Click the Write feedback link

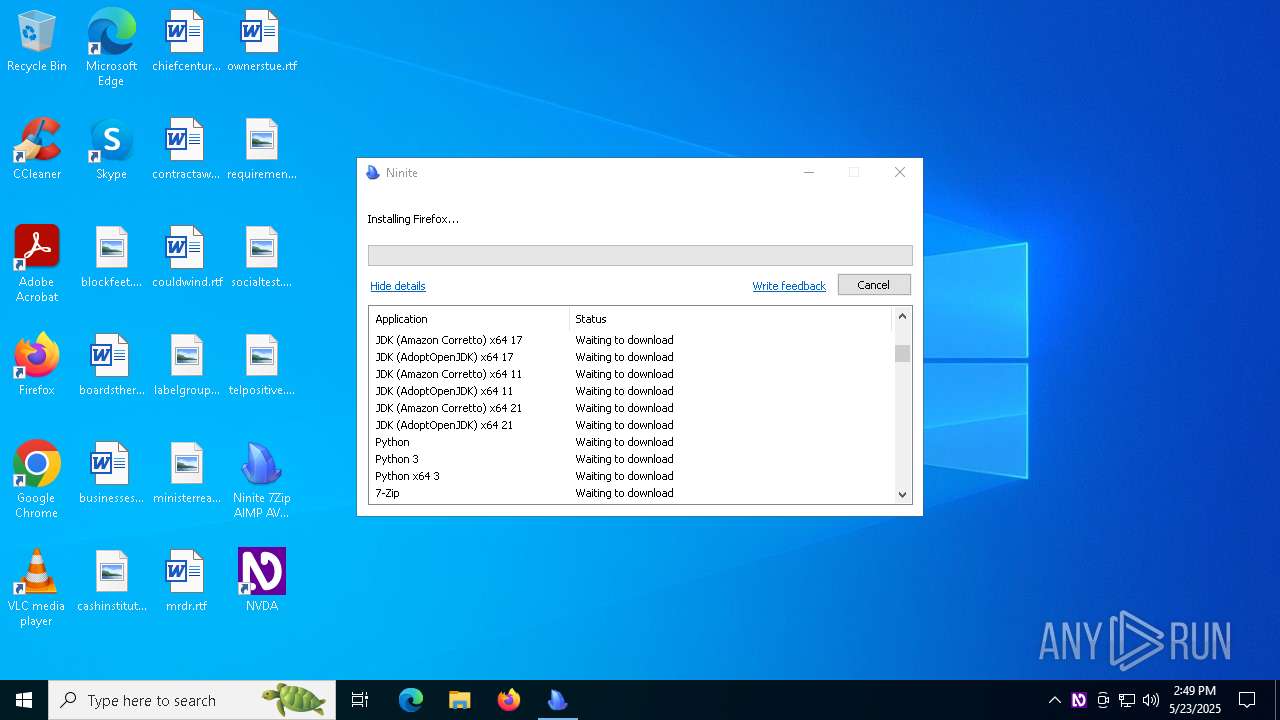[x=789, y=286]
